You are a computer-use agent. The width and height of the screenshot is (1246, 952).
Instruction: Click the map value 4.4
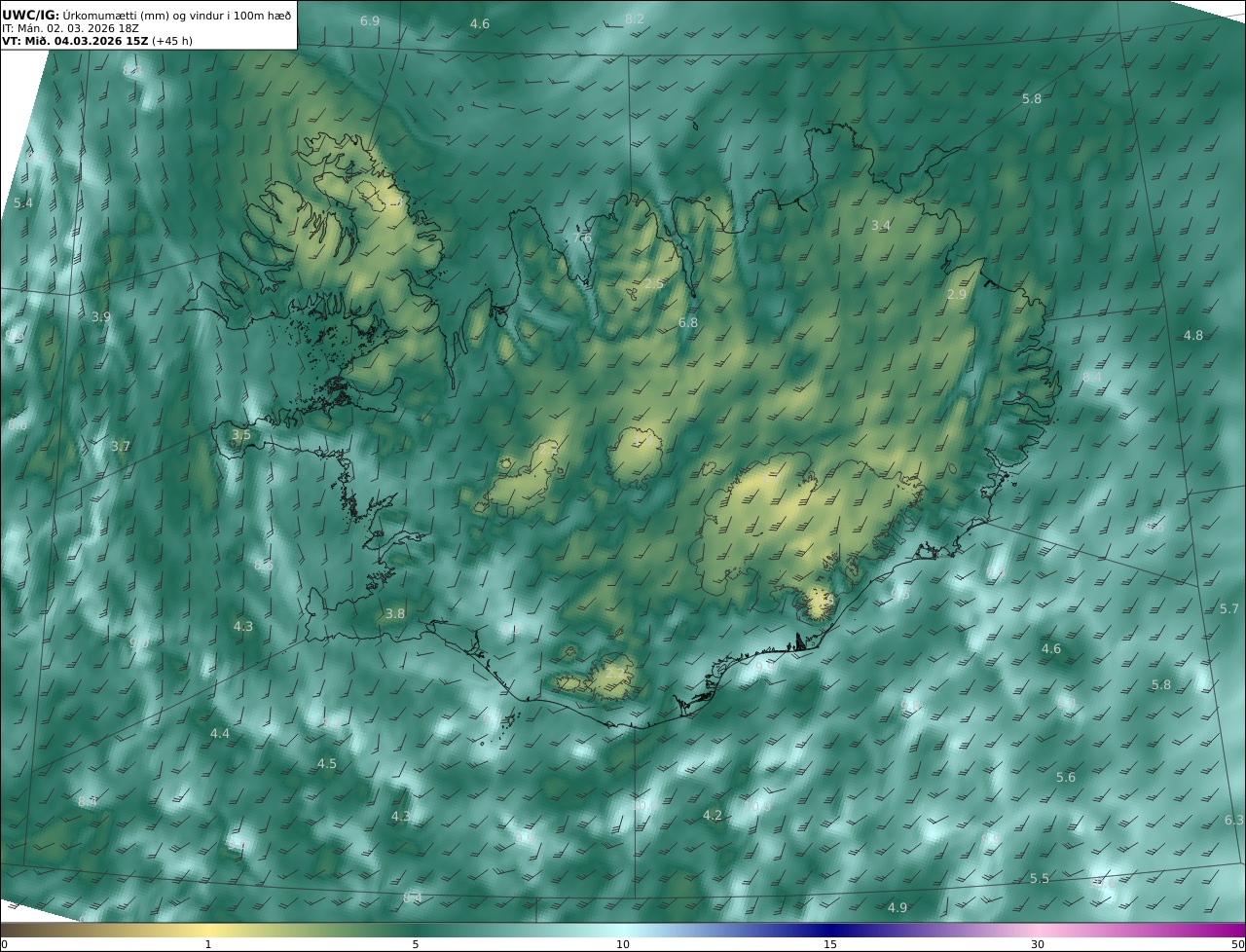[220, 733]
